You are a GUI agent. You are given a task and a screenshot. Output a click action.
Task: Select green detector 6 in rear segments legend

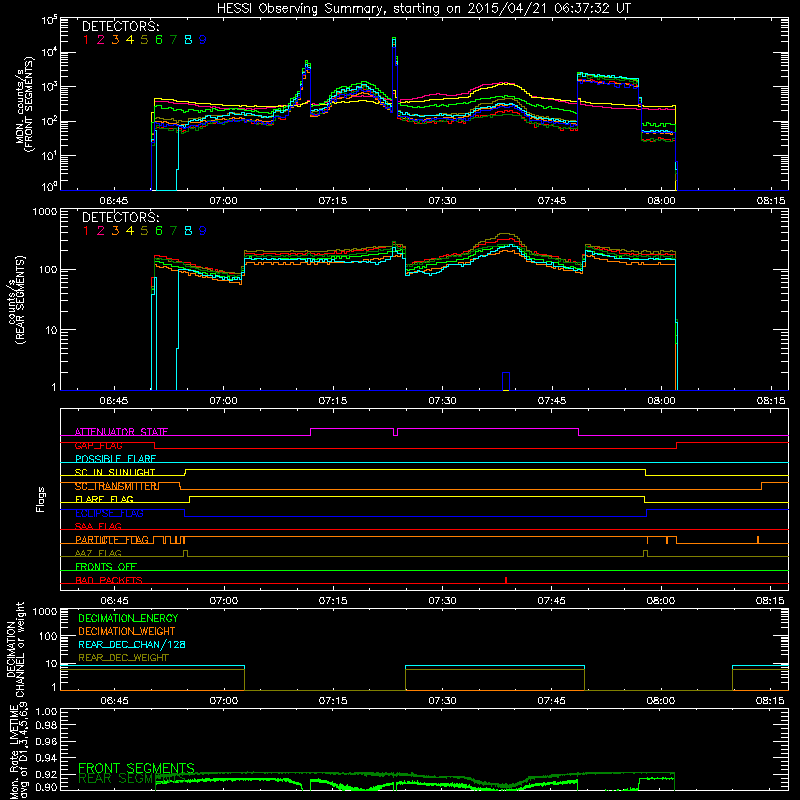(159, 231)
